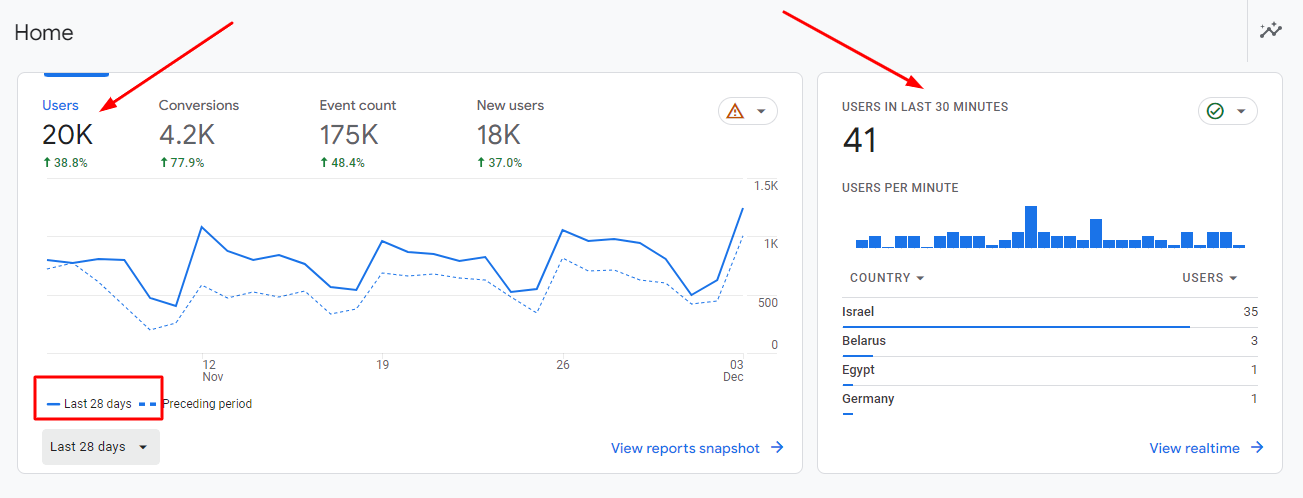Click the 20K users value

(x=67, y=135)
